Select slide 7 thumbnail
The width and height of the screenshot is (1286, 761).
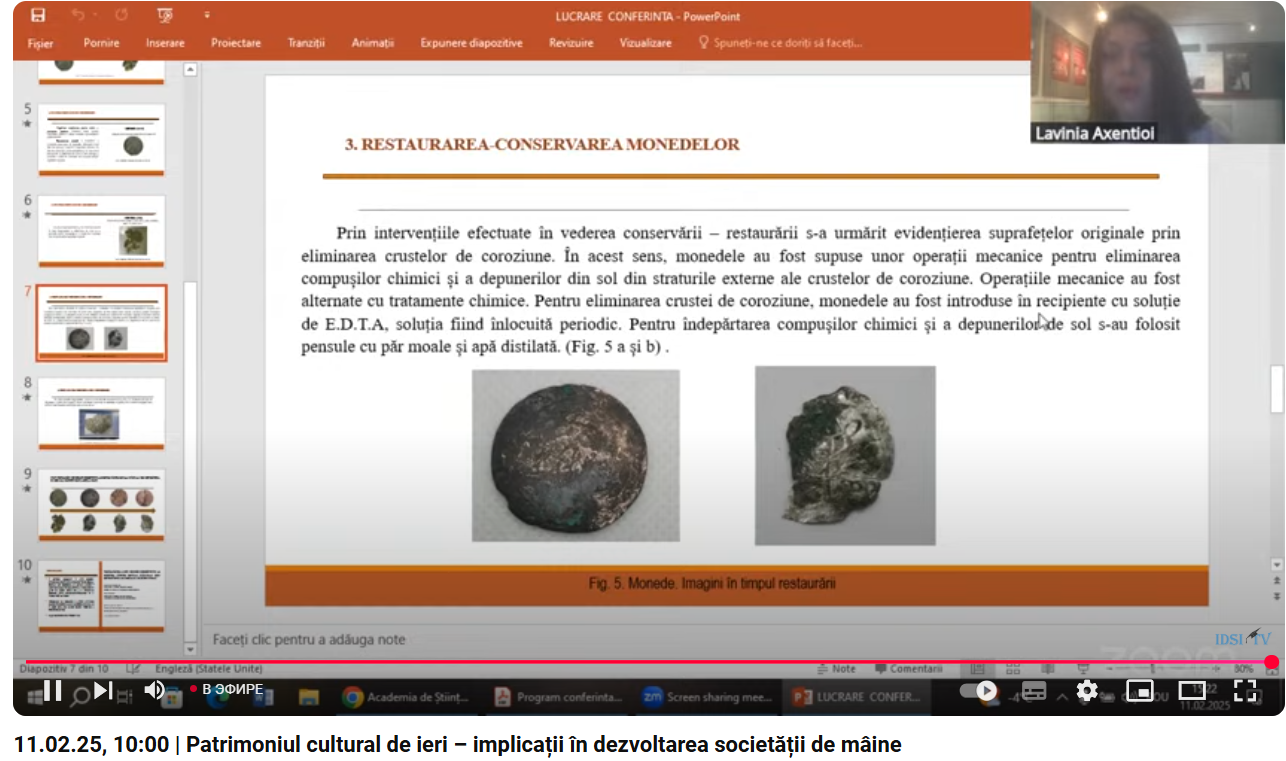101,323
